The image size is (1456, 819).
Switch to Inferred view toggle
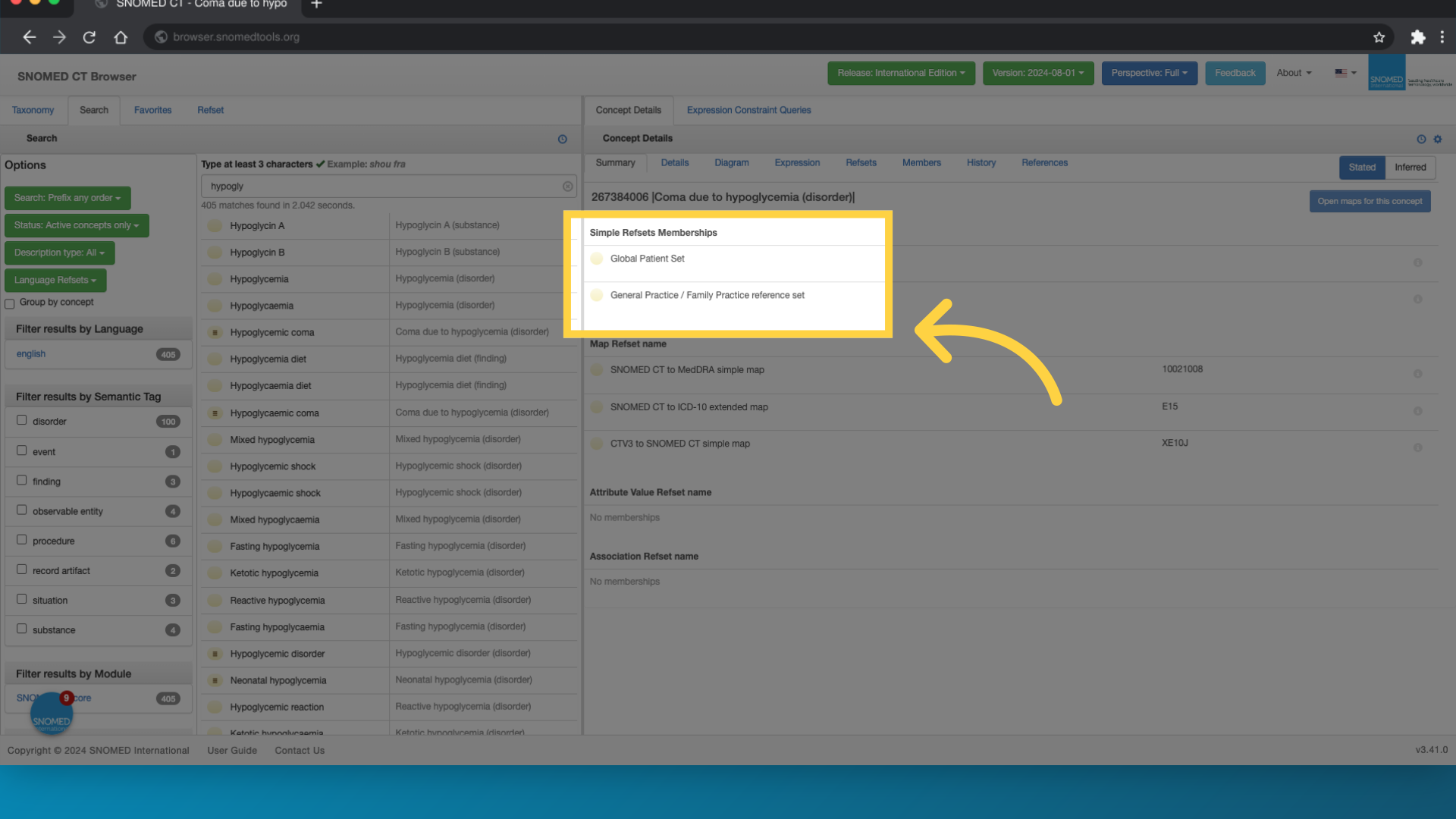point(1410,168)
